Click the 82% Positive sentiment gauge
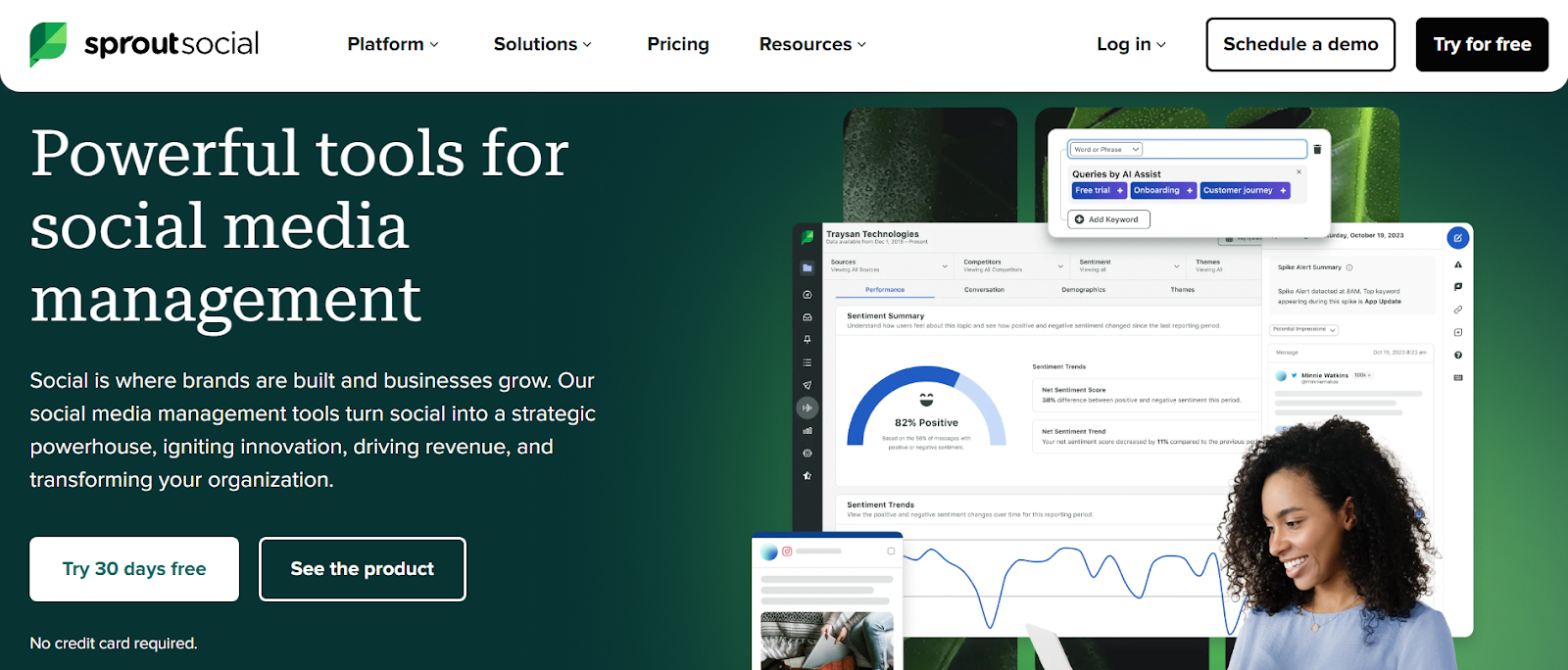 pos(926,408)
